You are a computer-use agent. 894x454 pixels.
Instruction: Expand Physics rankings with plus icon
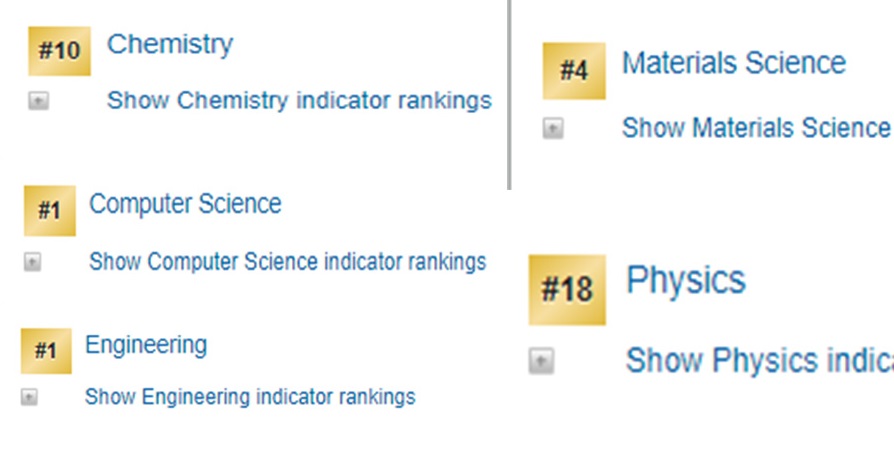point(541,360)
